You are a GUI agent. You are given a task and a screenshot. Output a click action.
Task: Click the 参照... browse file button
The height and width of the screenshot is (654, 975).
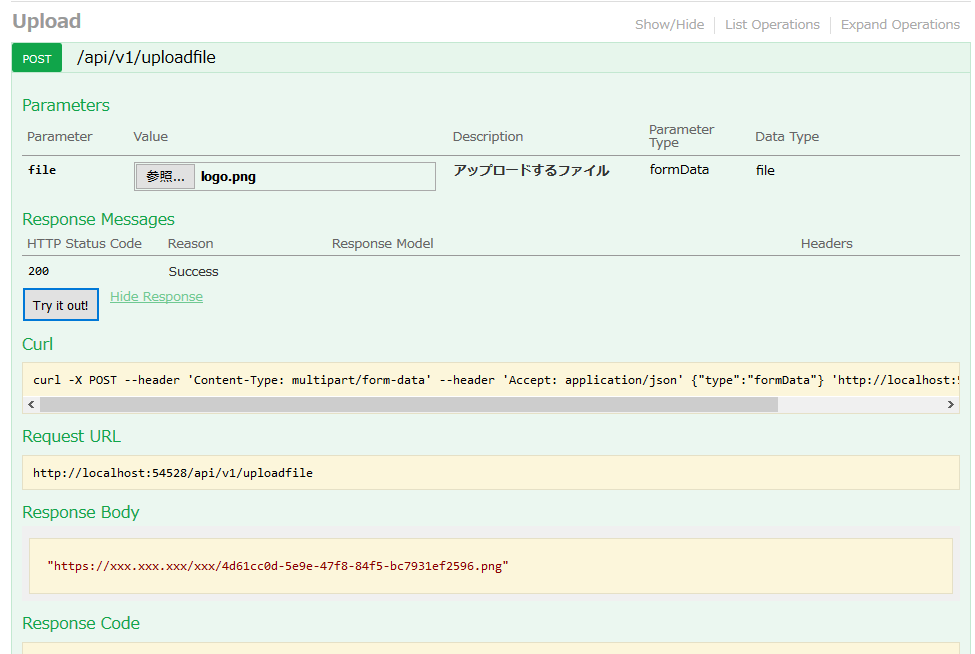165,177
